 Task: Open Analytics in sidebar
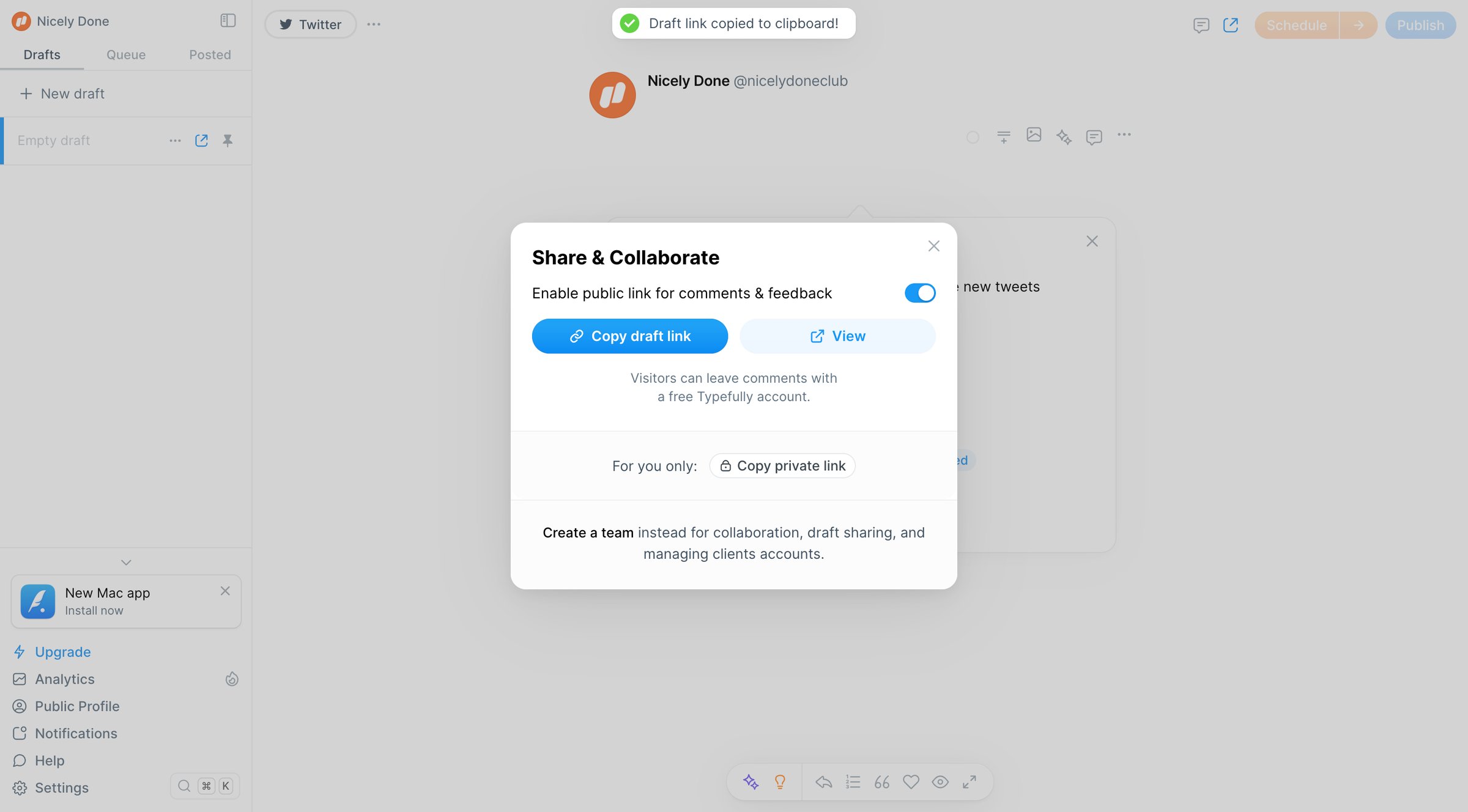click(x=64, y=679)
